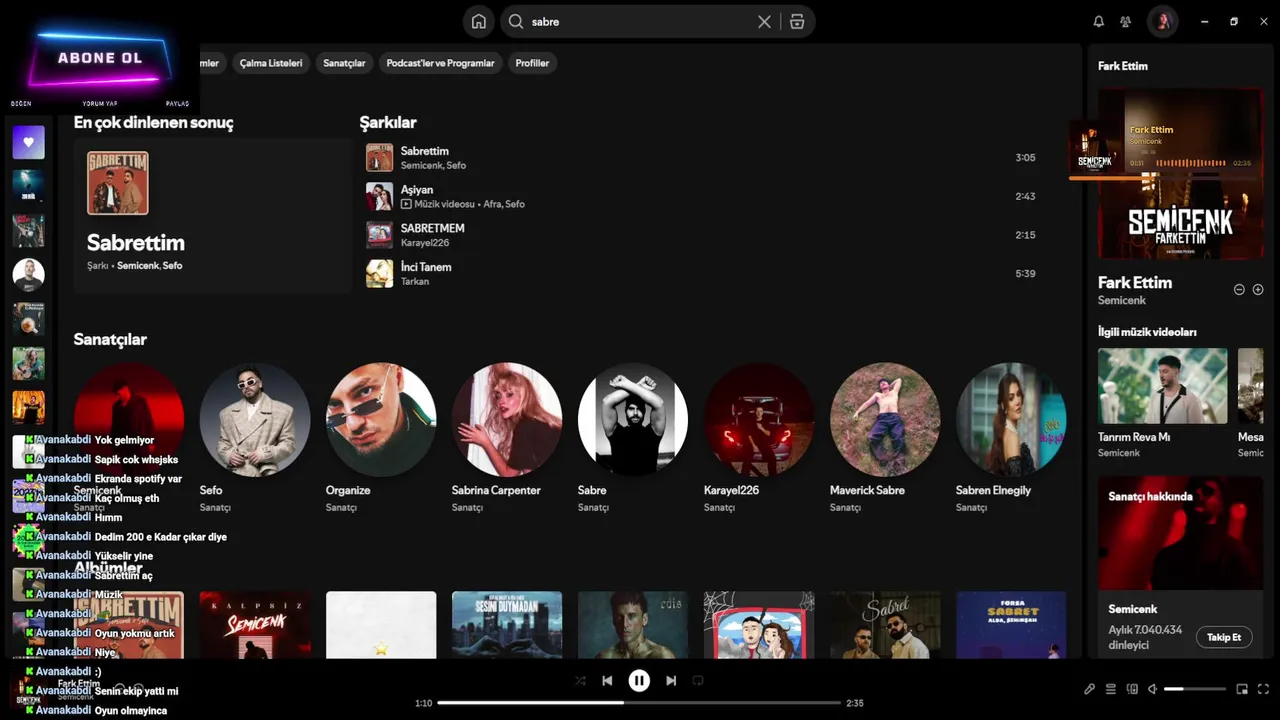Open Şarkılar section heading

click(388, 123)
